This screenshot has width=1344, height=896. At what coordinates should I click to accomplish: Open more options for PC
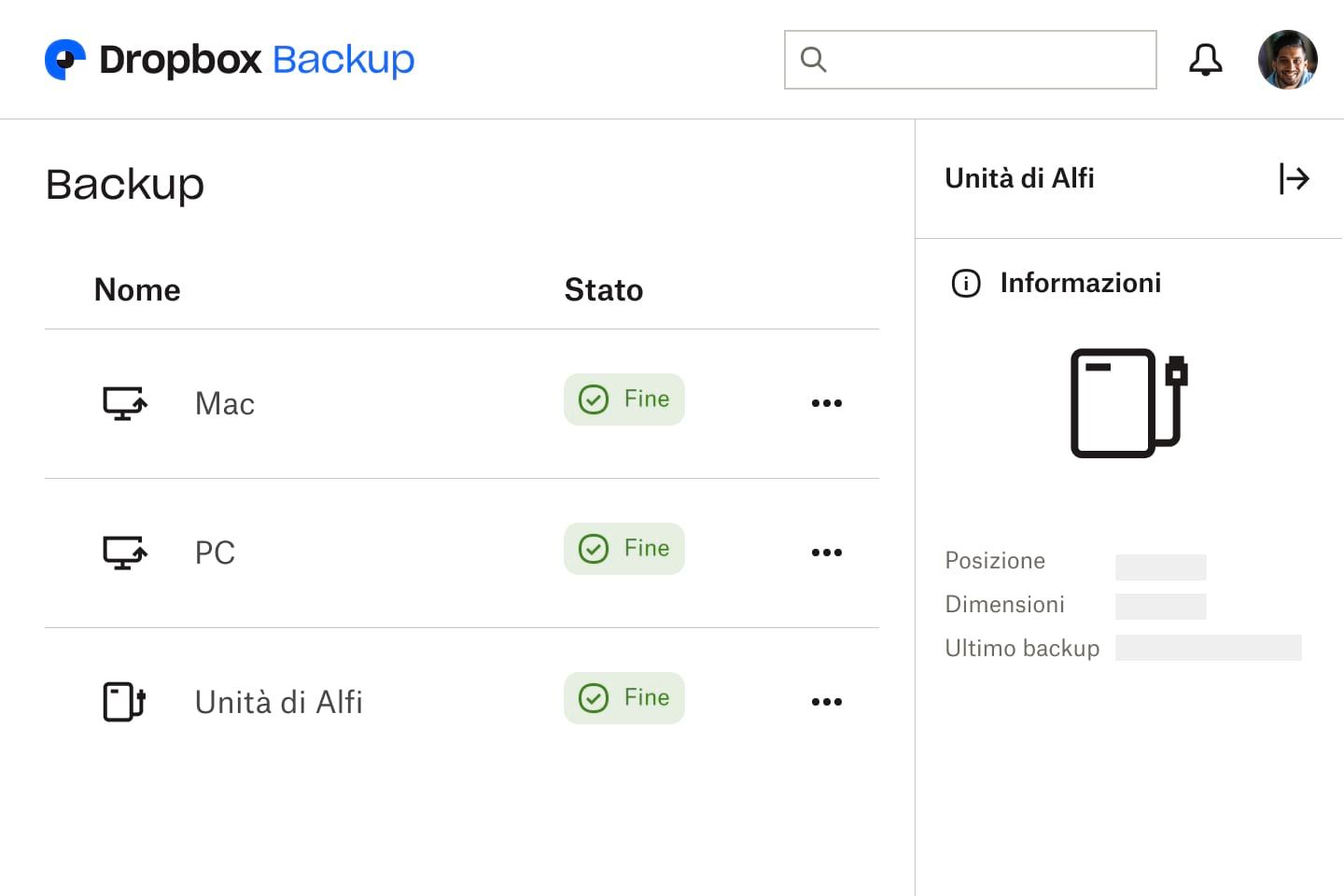click(827, 553)
